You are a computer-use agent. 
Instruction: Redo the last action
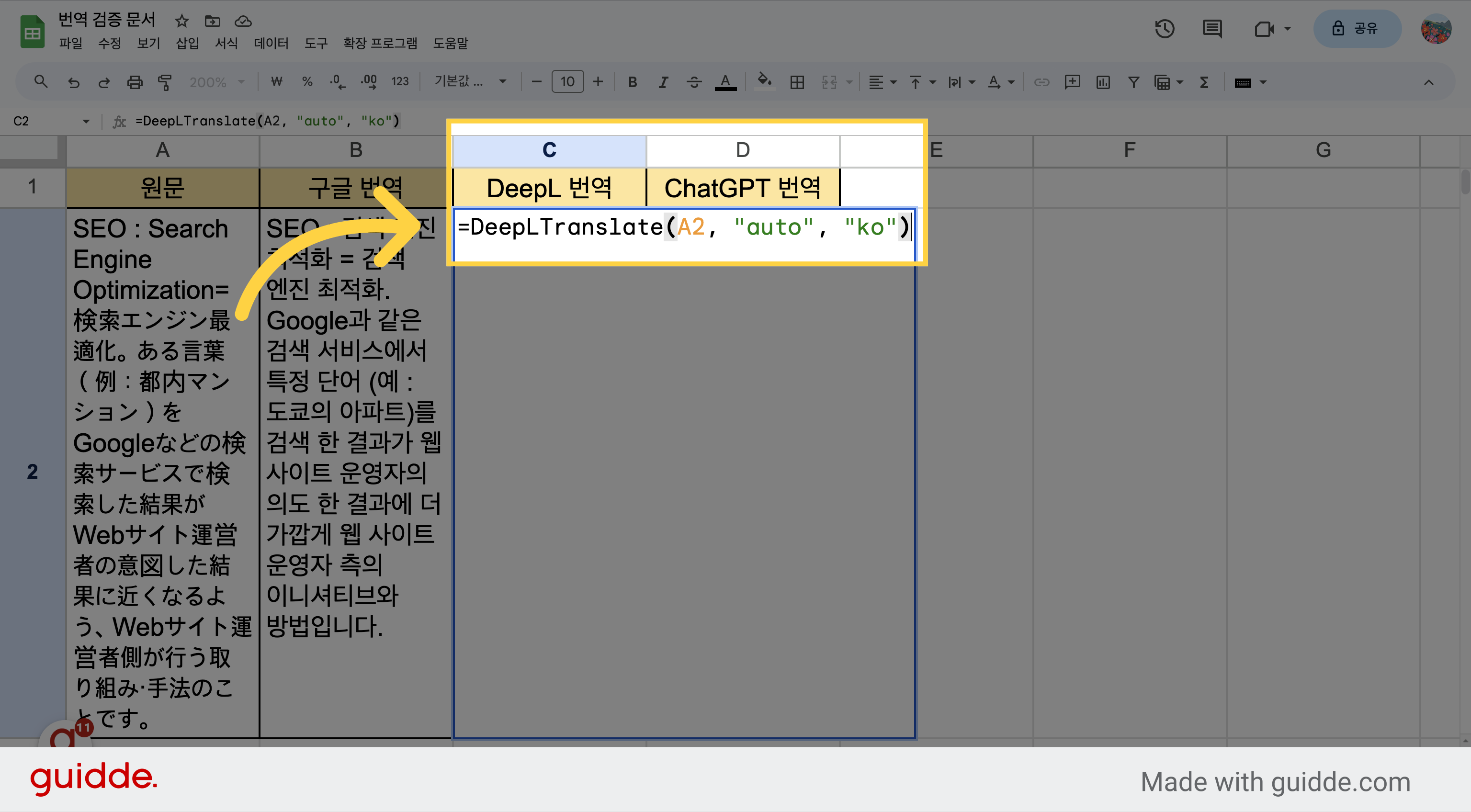coord(104,82)
